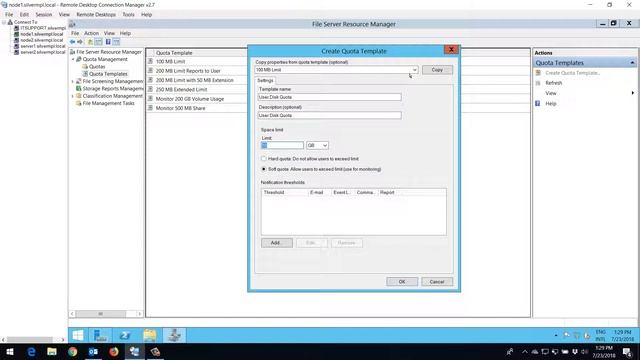Collapse the Connect To tree node
Screen dimensions: 640x360
click(x=4, y=22)
